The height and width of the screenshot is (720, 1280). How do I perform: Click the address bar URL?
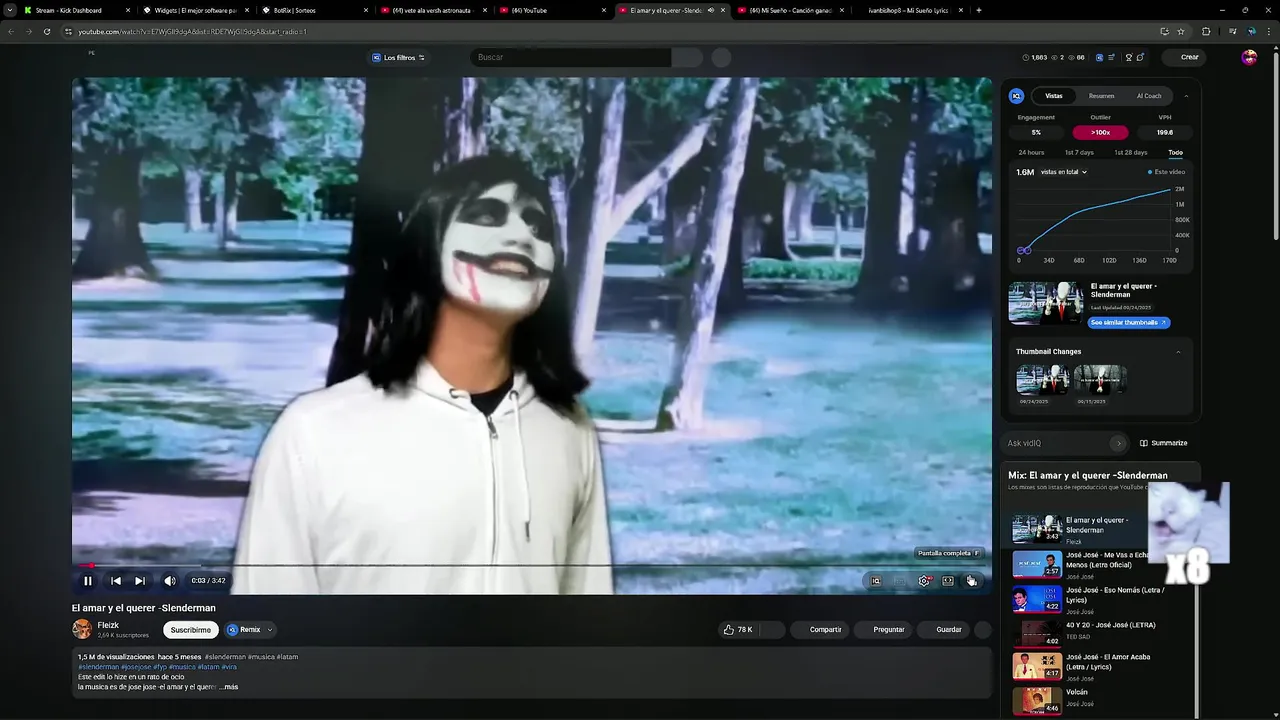click(x=192, y=31)
